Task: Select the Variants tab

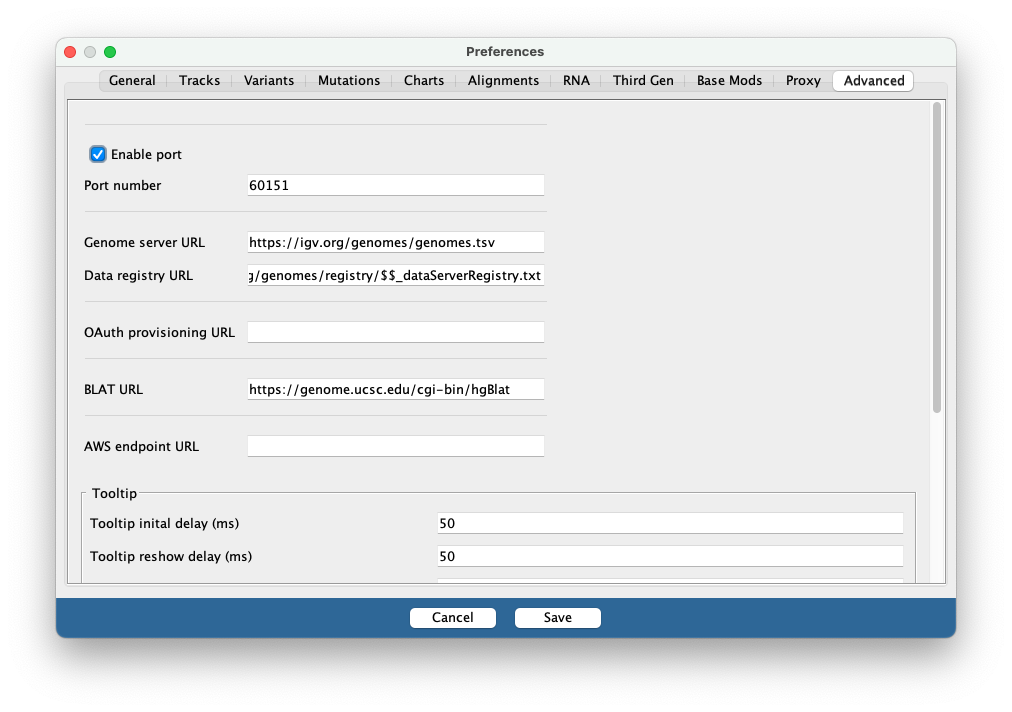Action: [x=268, y=81]
